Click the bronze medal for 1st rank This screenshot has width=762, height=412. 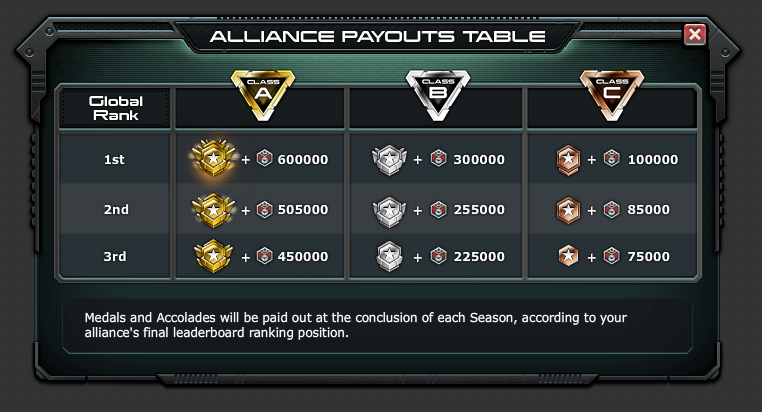coord(568,159)
